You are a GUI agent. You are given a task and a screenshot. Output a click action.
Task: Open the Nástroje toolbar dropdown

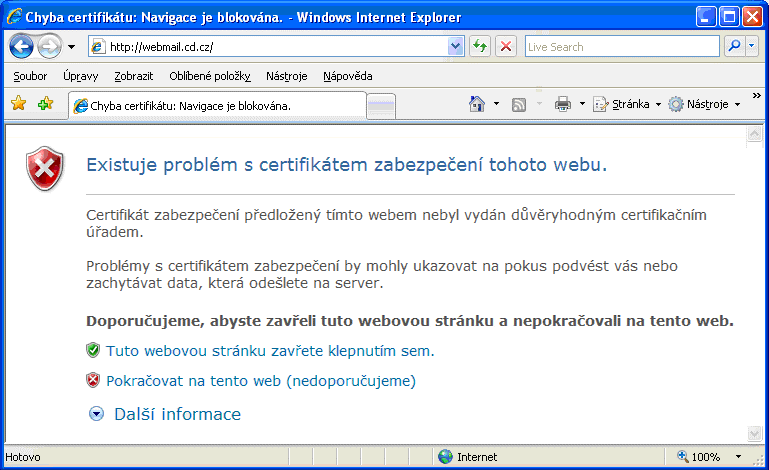pyautogui.click(x=704, y=104)
